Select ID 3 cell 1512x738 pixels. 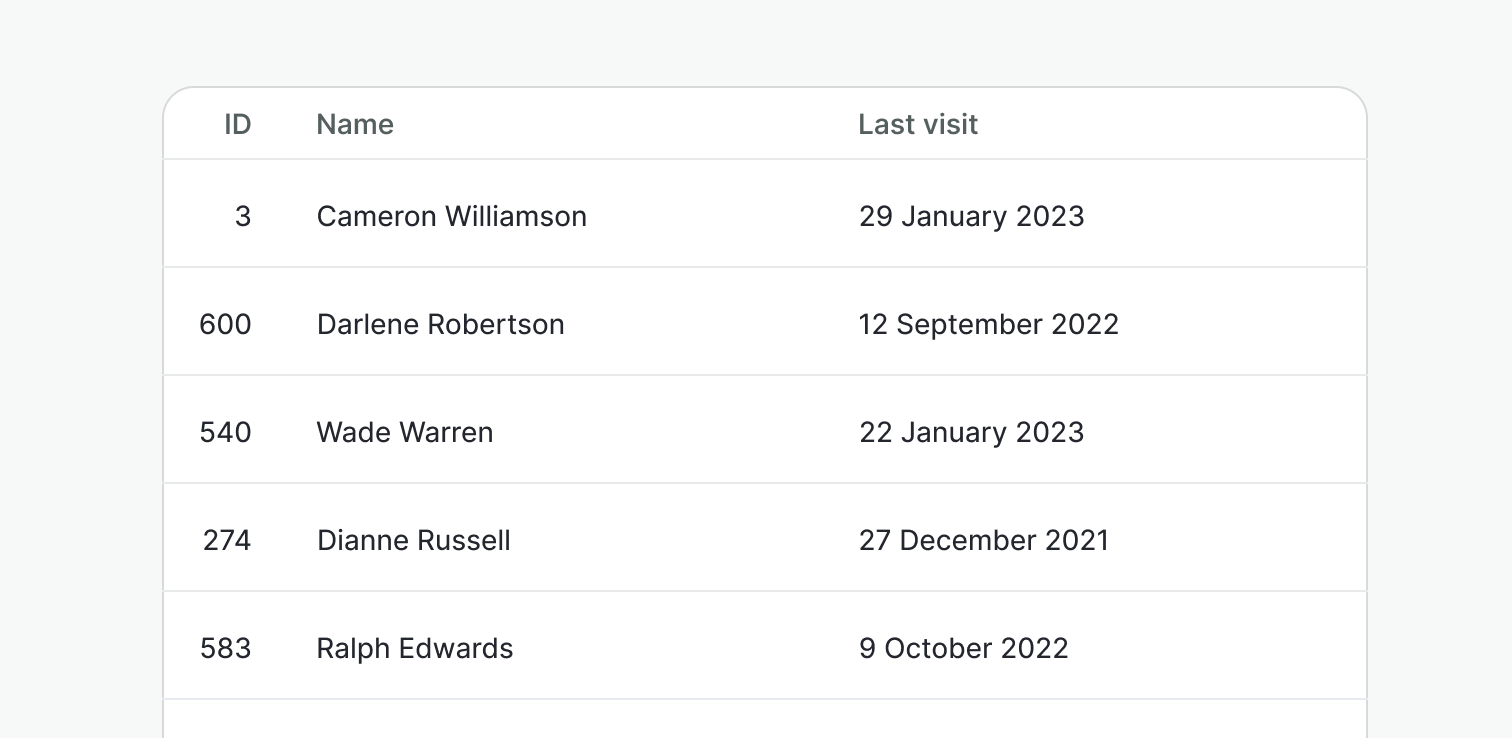click(x=243, y=216)
